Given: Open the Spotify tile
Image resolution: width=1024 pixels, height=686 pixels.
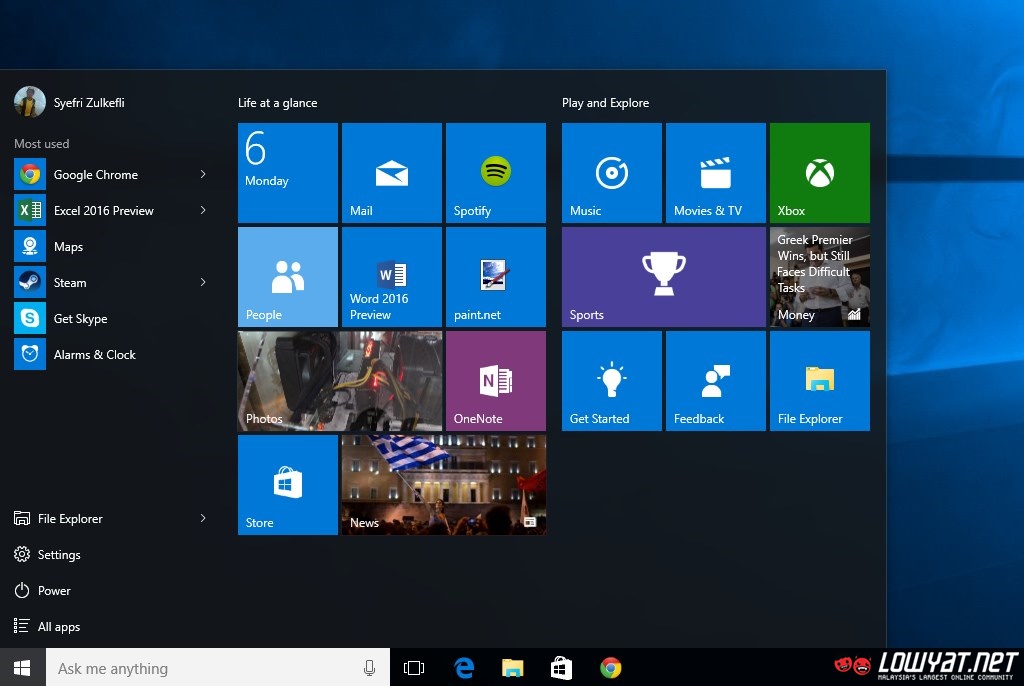Looking at the screenshot, I should pyautogui.click(x=495, y=173).
